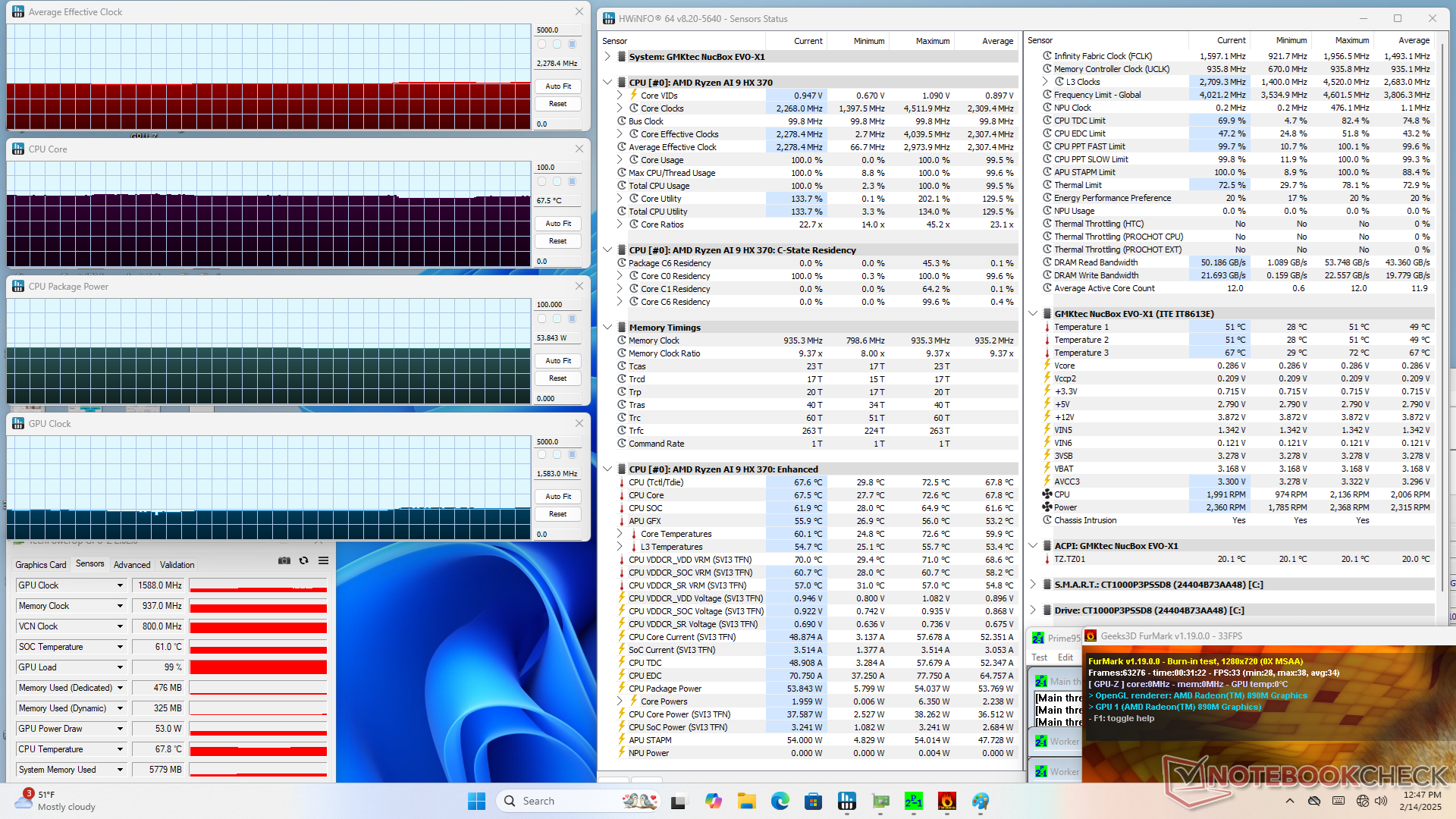Image resolution: width=1456 pixels, height=819 pixels.
Task: Click Auto Fit in CPU Package Power graph
Action: pos(558,361)
